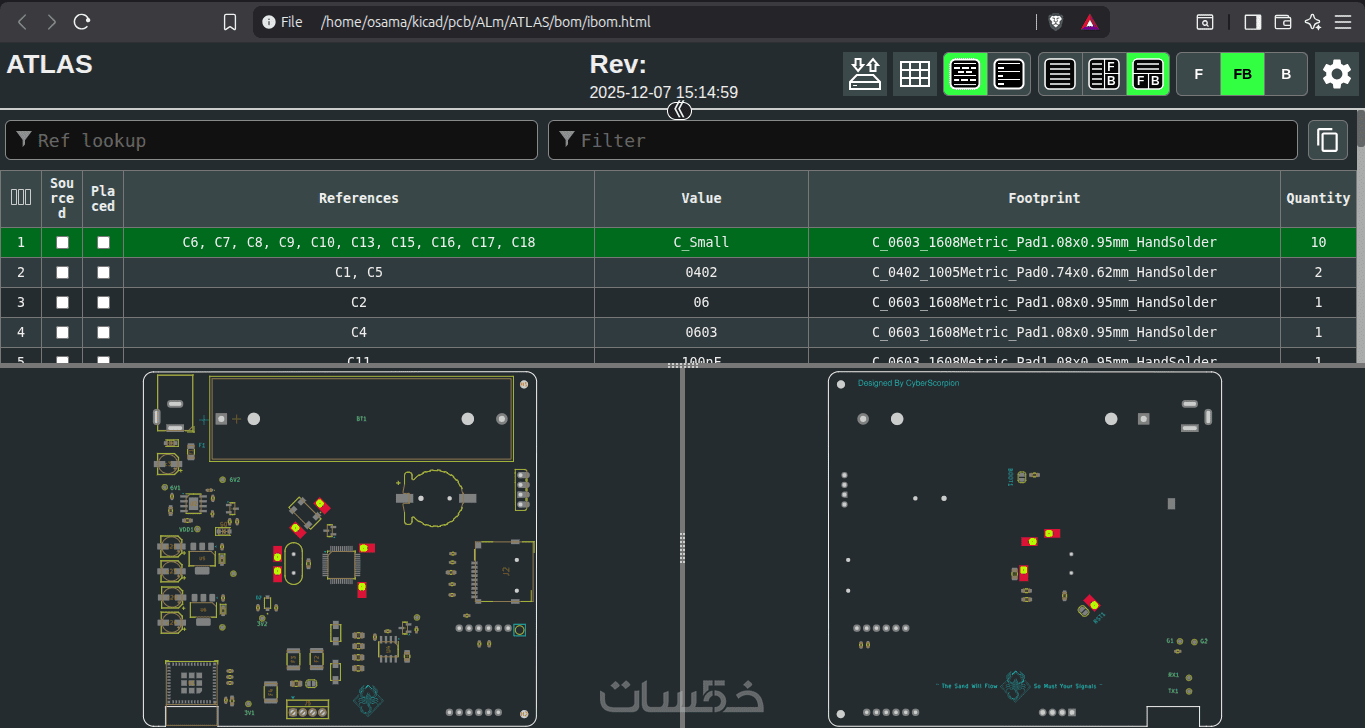This screenshot has height=728, width=1365.
Task: Show both sides with FB
Action: [1243, 74]
